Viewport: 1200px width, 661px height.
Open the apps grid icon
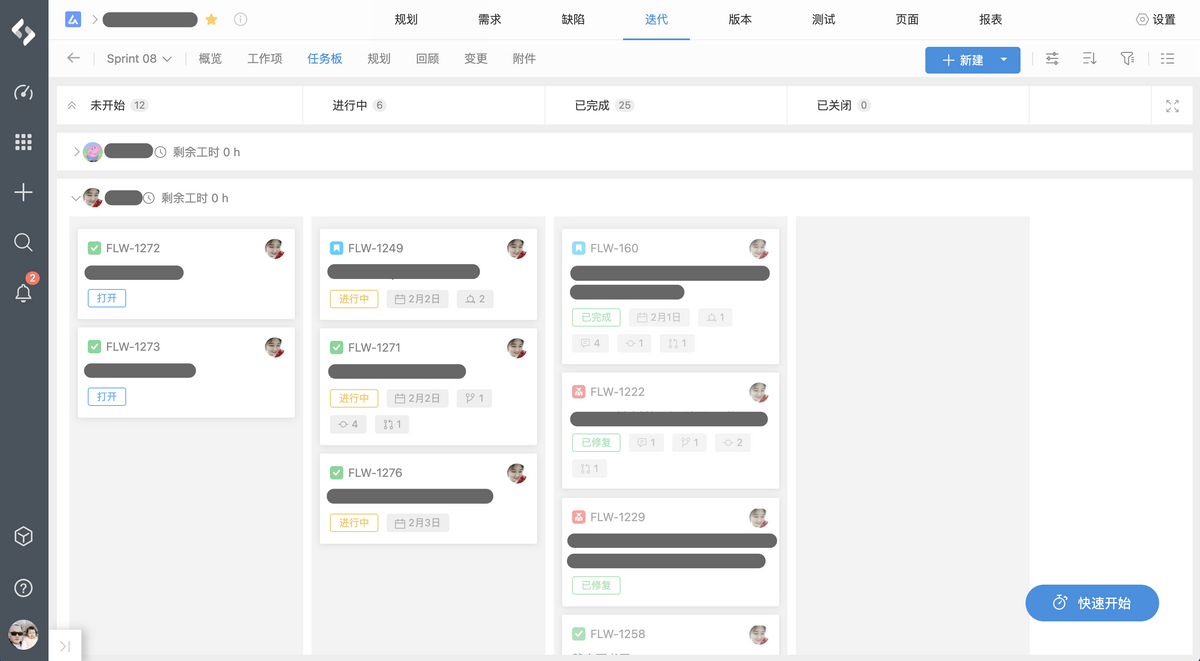[23, 142]
